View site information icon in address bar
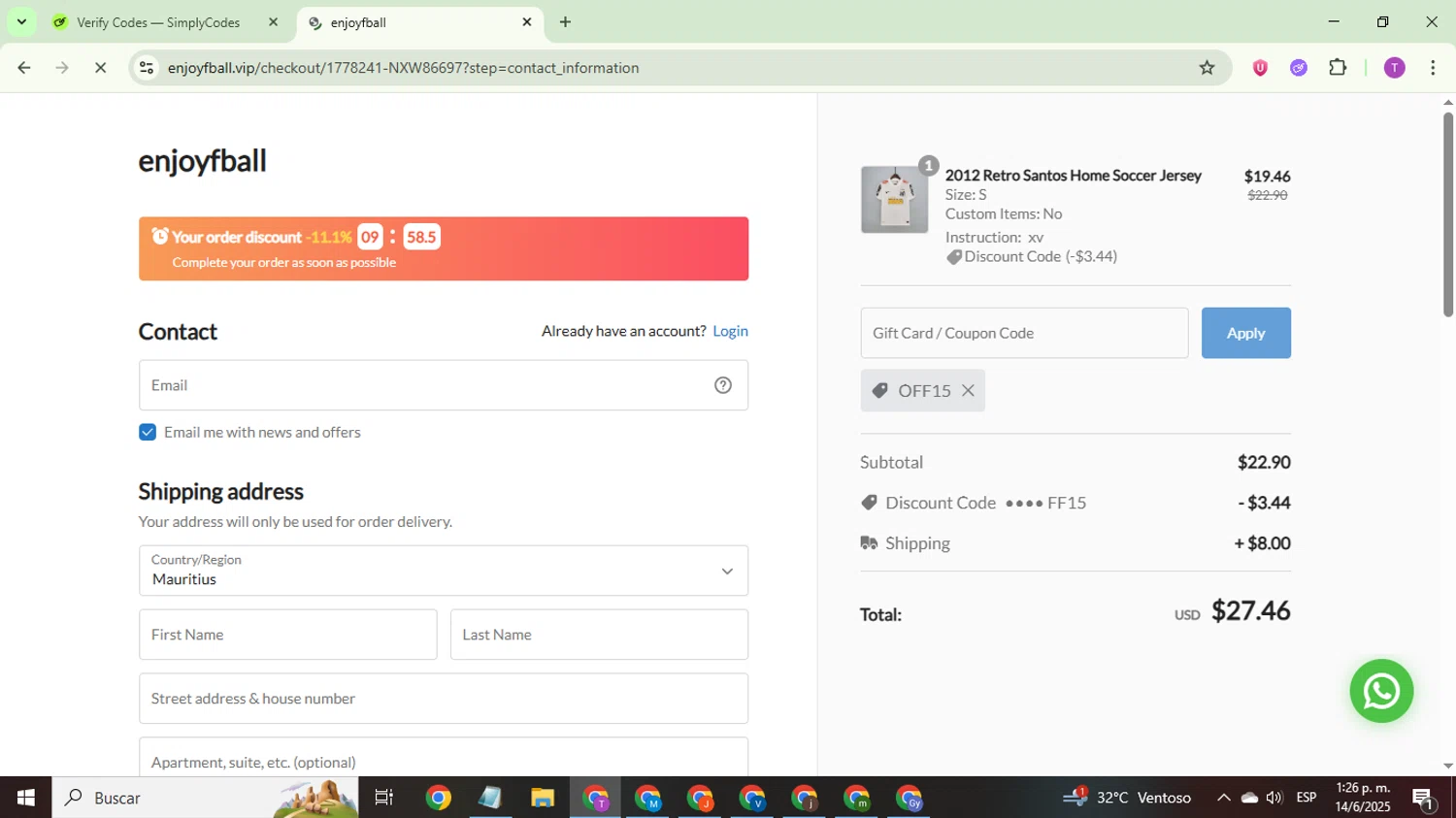Image resolution: width=1456 pixels, height=818 pixels. pos(147,68)
